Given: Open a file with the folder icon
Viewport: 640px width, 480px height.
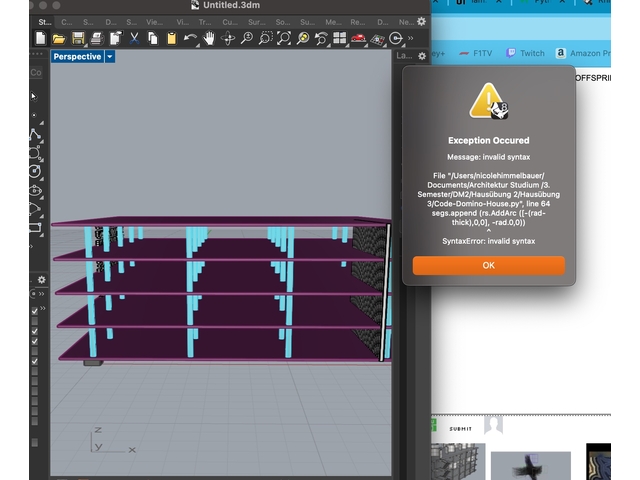Looking at the screenshot, I should point(59,39).
